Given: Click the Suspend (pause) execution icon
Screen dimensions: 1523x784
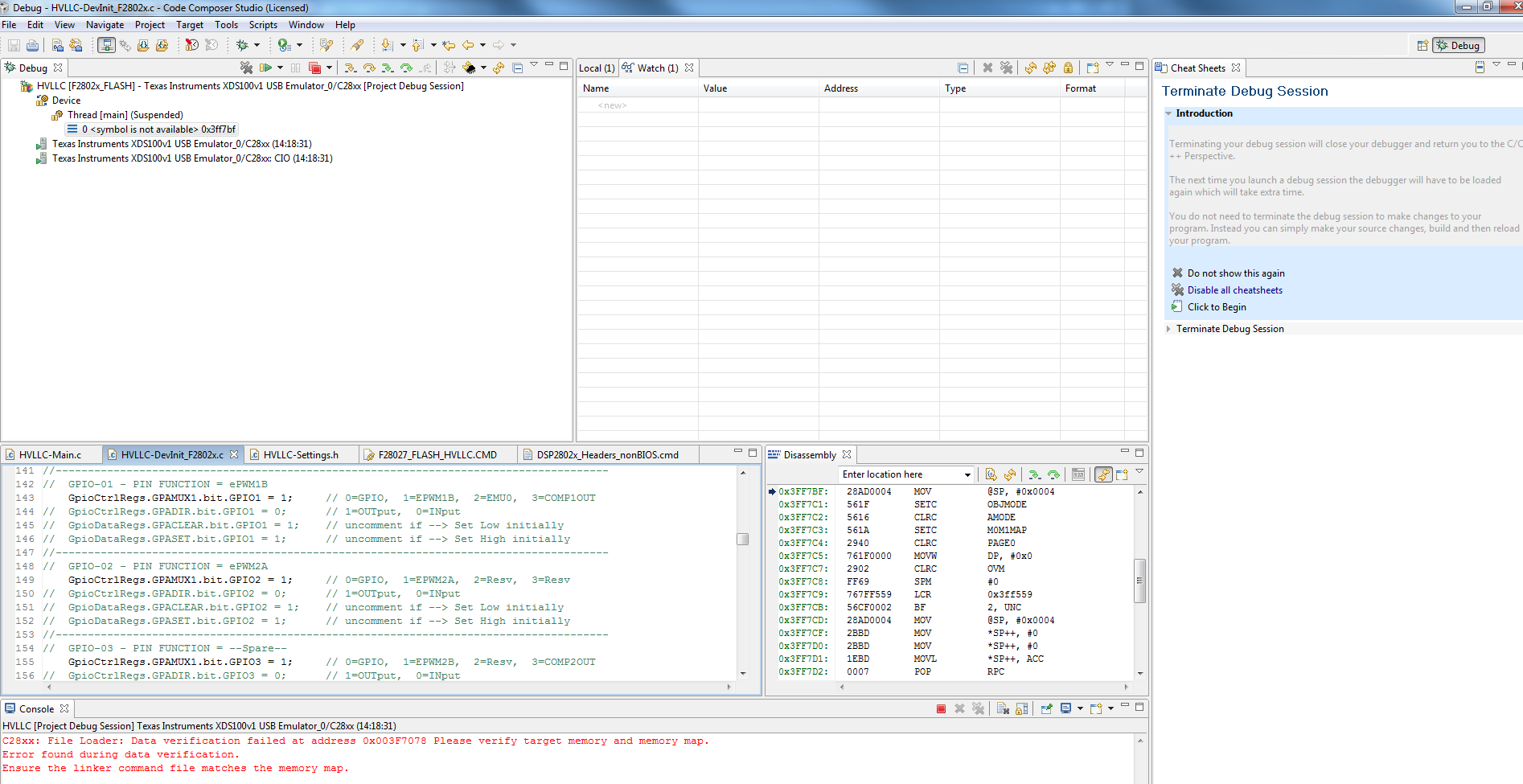Looking at the screenshot, I should (294, 68).
